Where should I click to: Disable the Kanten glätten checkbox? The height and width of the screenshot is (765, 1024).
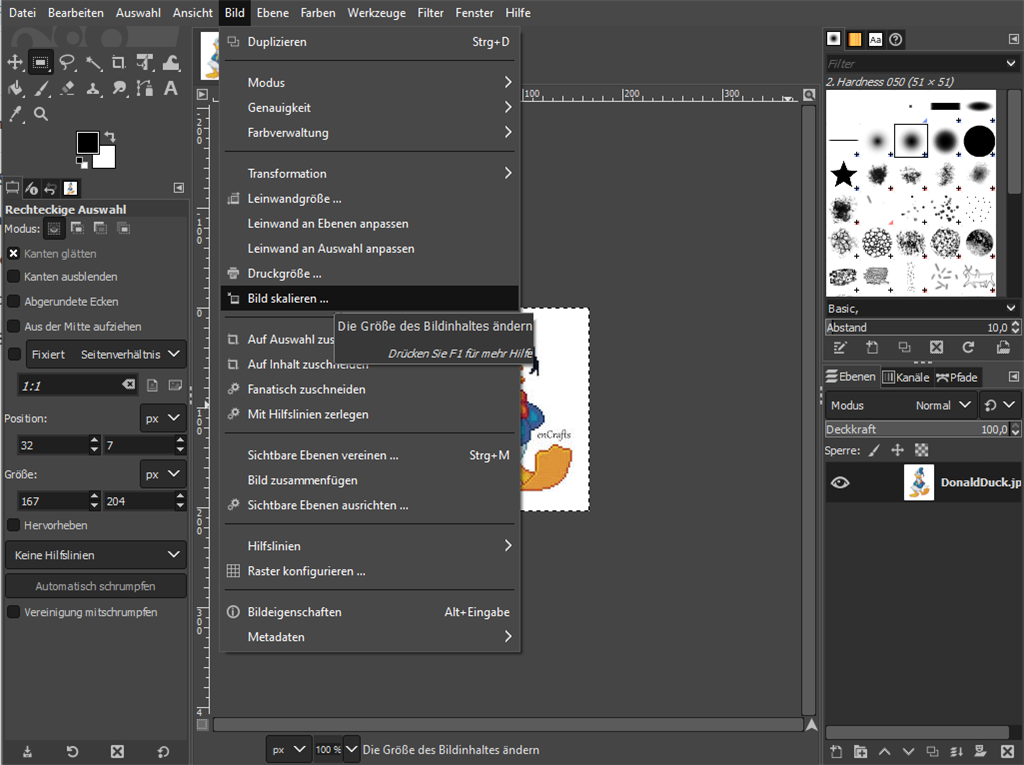coord(14,254)
